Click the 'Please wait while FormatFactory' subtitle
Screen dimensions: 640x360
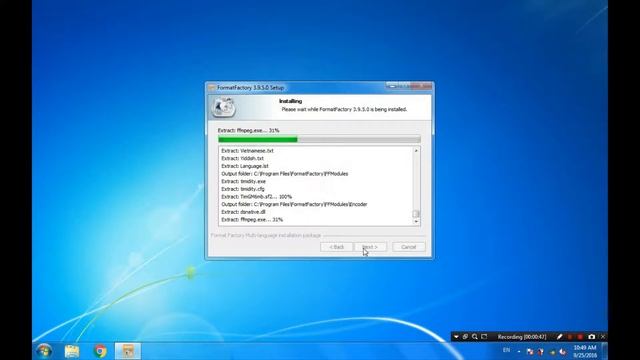point(344,109)
